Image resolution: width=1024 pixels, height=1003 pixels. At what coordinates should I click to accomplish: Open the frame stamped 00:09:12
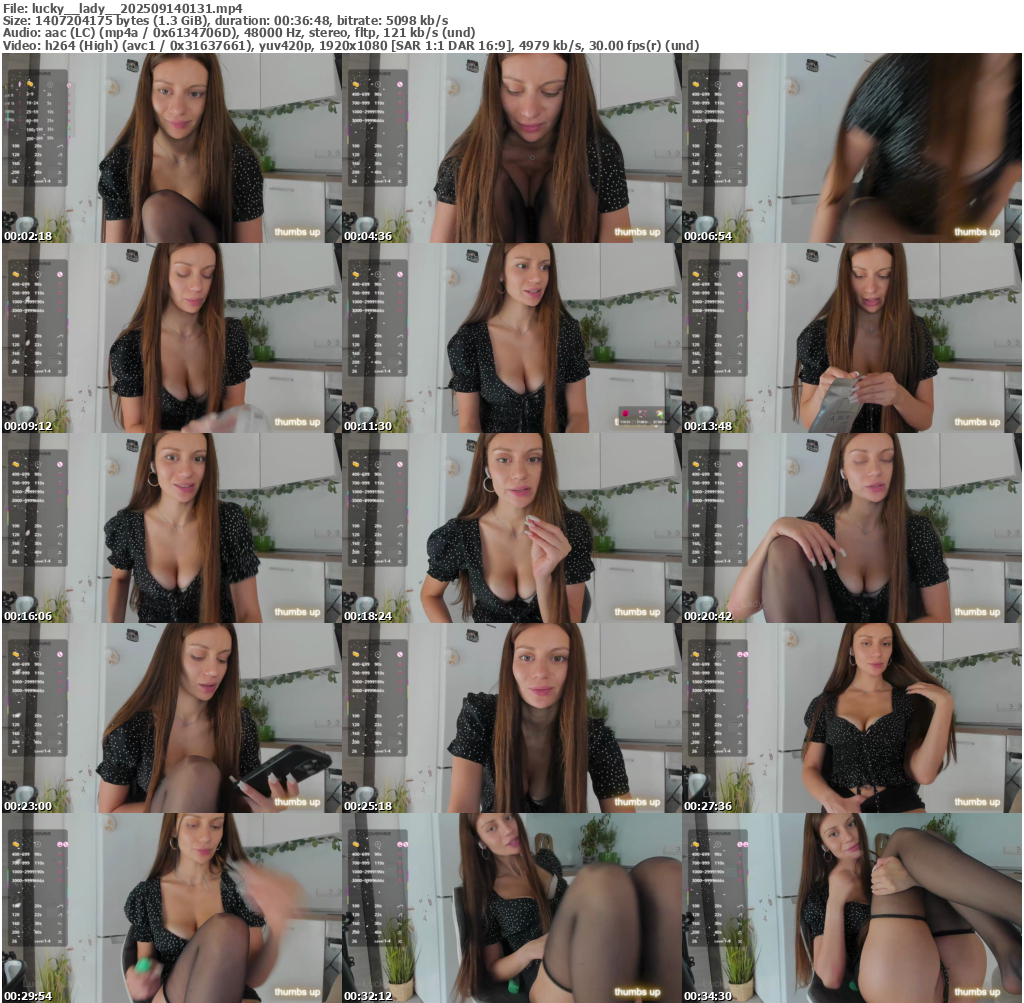coord(172,338)
